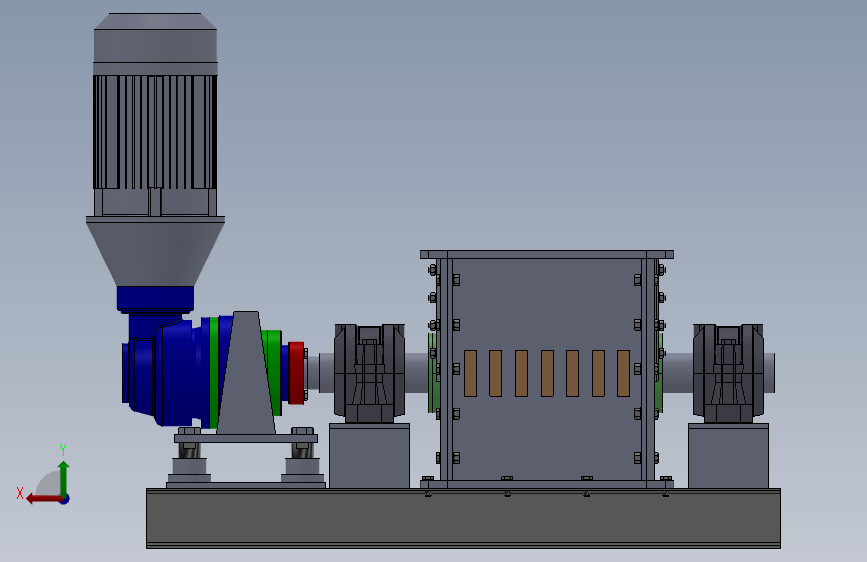Select the leftmost brown slot on the chamber
Image resolution: width=867 pixels, height=562 pixels.
[471, 373]
